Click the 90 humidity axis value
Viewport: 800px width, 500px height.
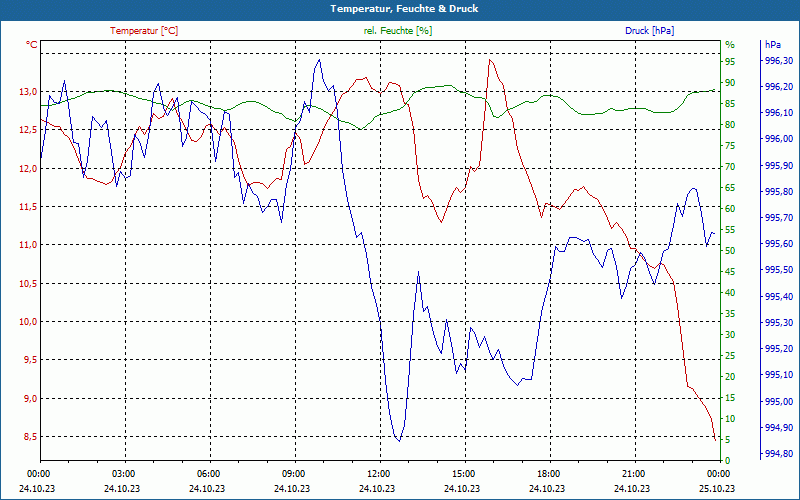[730, 83]
